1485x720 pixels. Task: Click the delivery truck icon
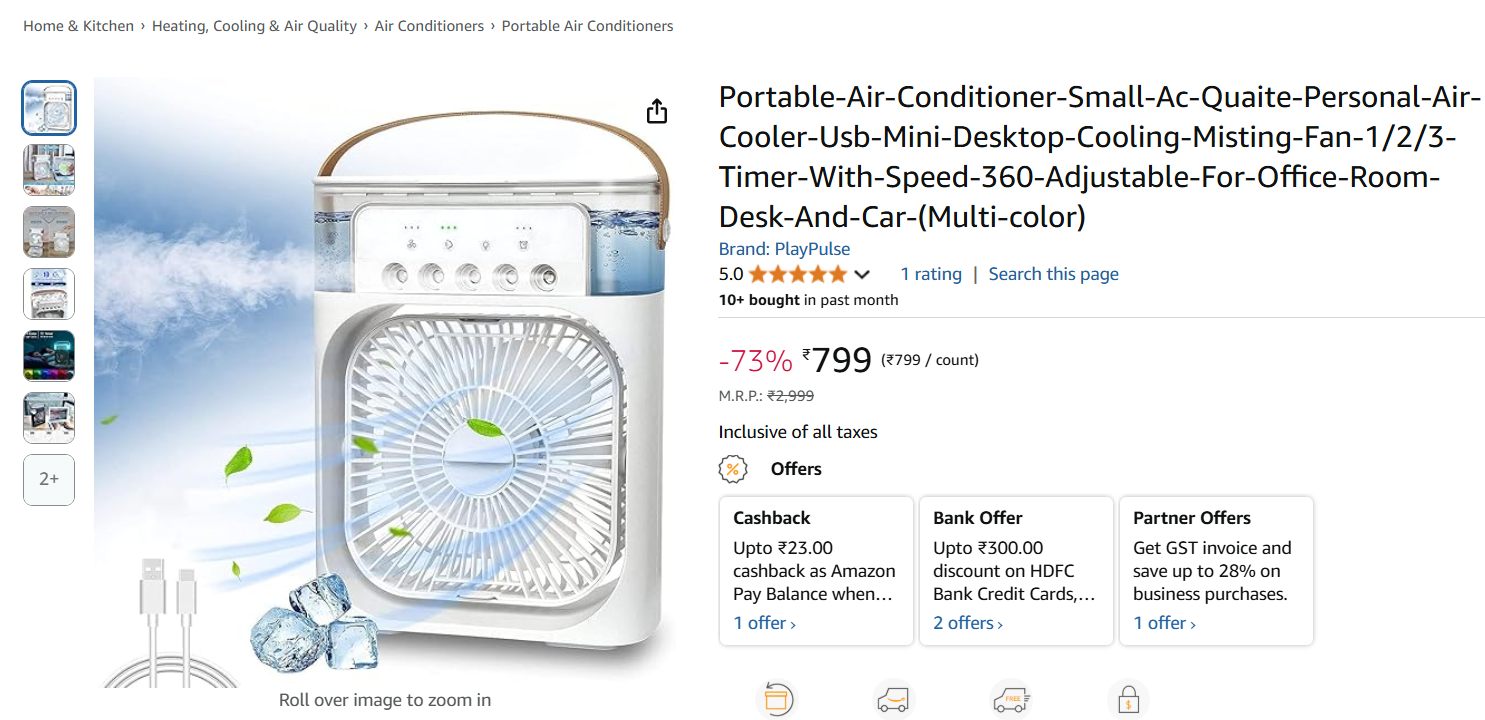coord(894,700)
